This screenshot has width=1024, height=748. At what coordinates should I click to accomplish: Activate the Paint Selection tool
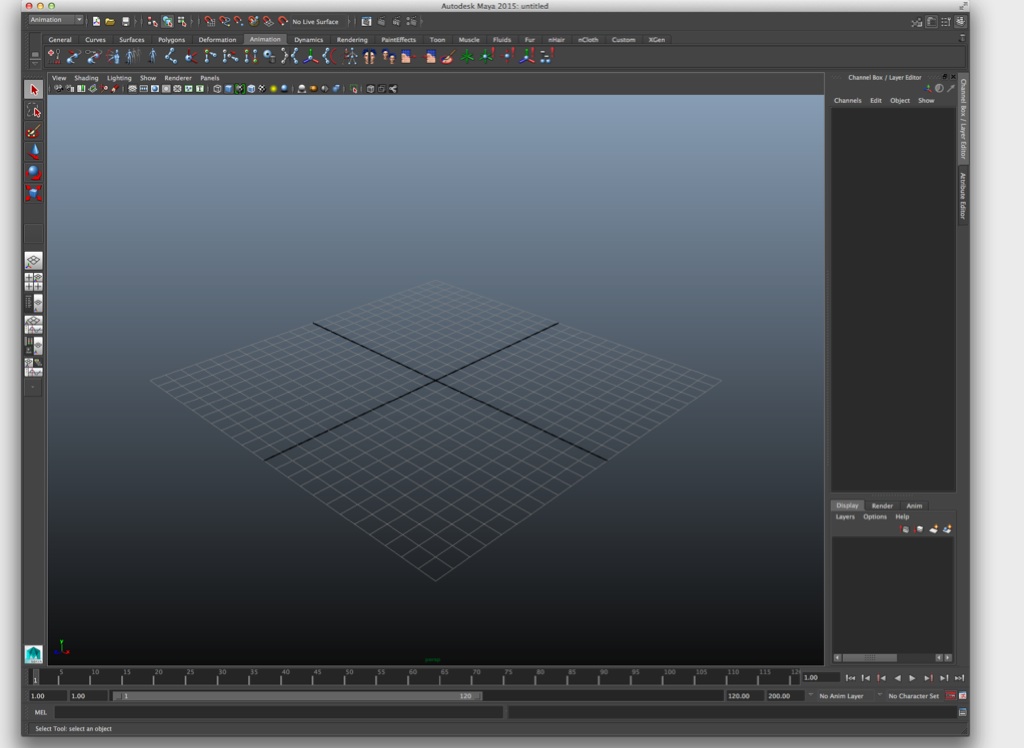[34, 131]
